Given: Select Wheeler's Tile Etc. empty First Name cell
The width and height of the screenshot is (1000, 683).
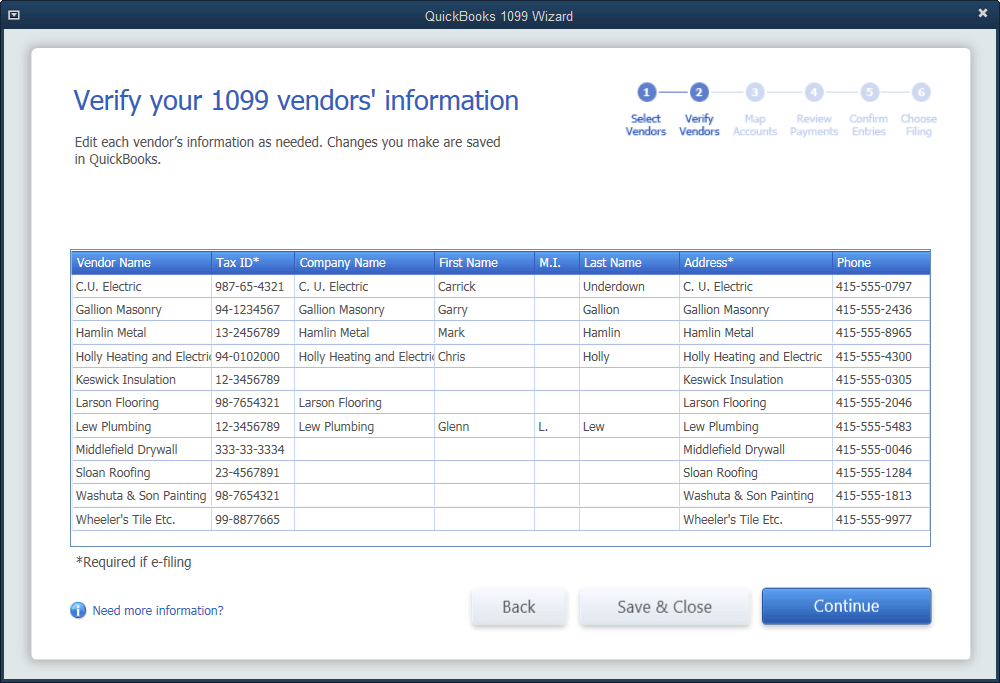Looking at the screenshot, I should 484,519.
